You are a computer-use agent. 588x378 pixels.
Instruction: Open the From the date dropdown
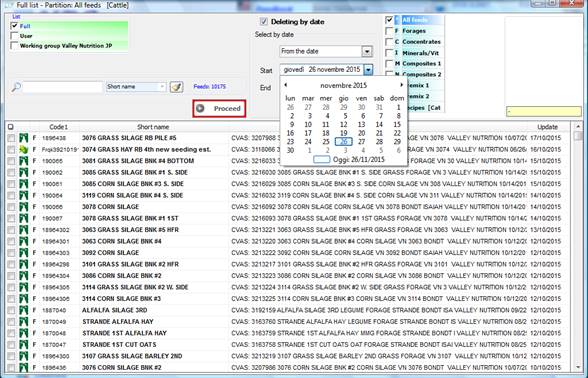367,51
